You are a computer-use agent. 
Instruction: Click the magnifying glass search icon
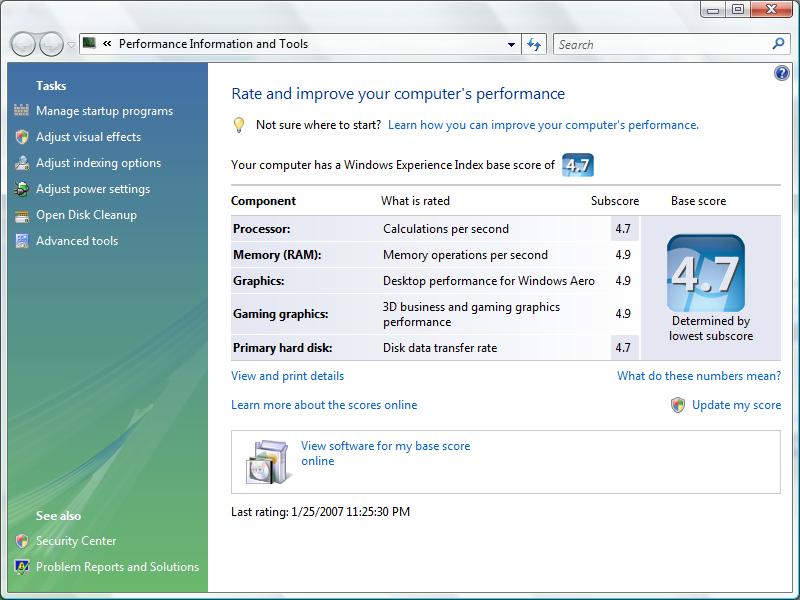coord(779,44)
